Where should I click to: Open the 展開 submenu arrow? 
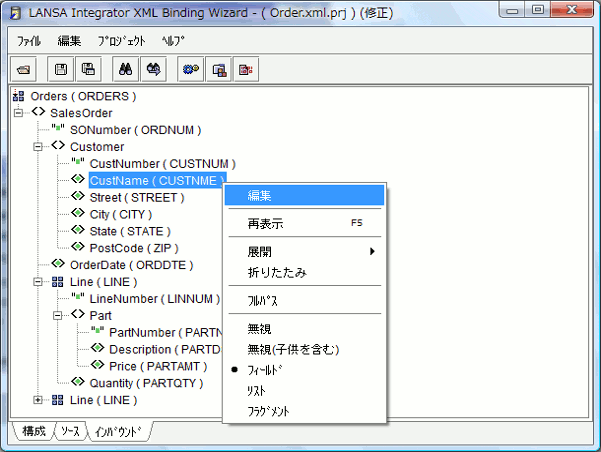[x=372, y=251]
